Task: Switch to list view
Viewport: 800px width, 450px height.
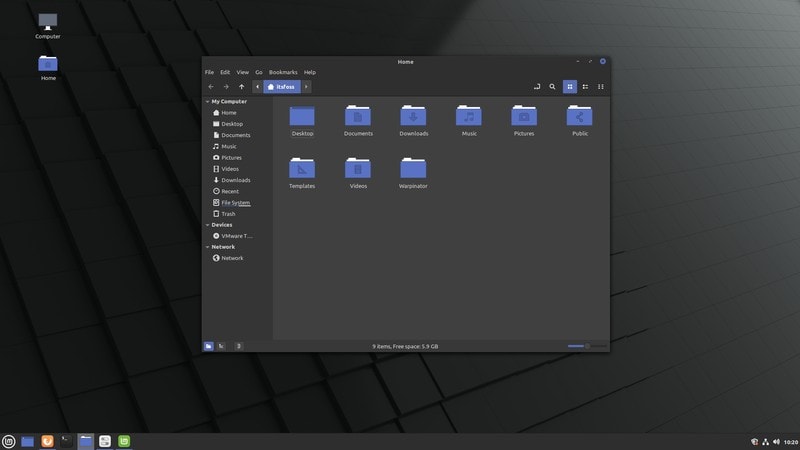Action: [585, 87]
